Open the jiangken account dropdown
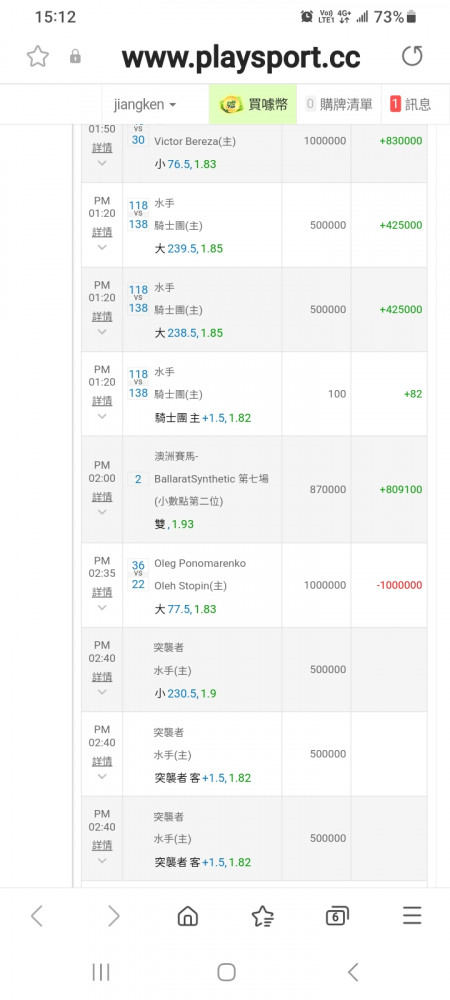The image size is (450, 1000). tap(145, 104)
